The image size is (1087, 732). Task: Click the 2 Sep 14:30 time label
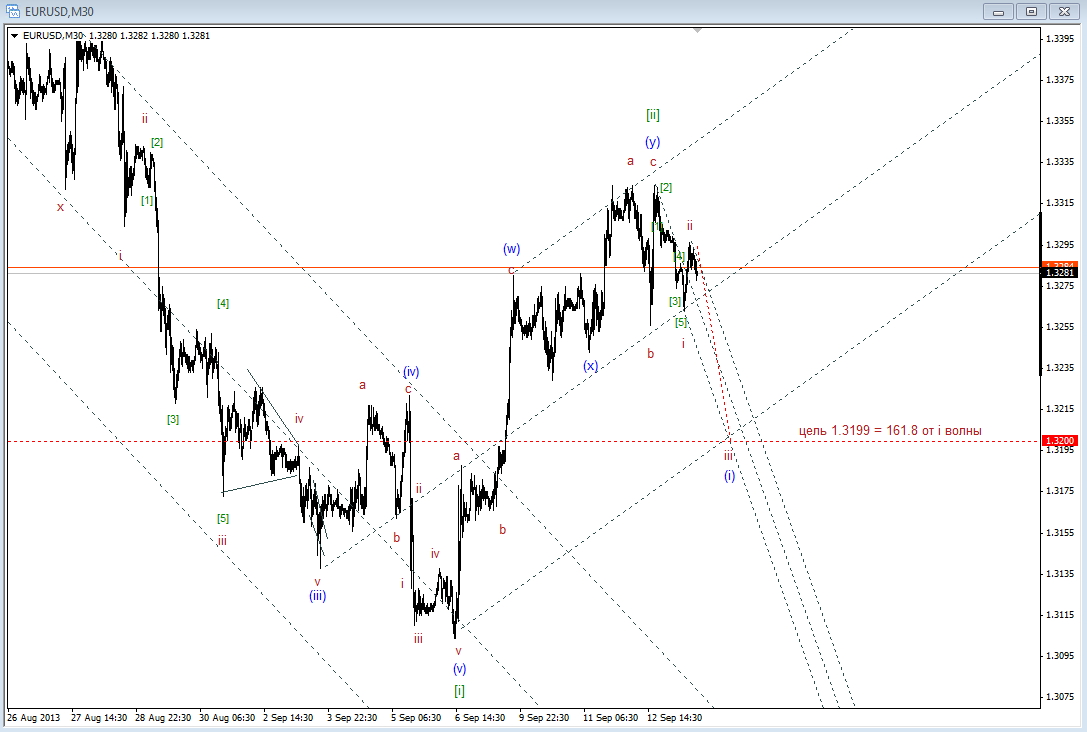[x=288, y=717]
